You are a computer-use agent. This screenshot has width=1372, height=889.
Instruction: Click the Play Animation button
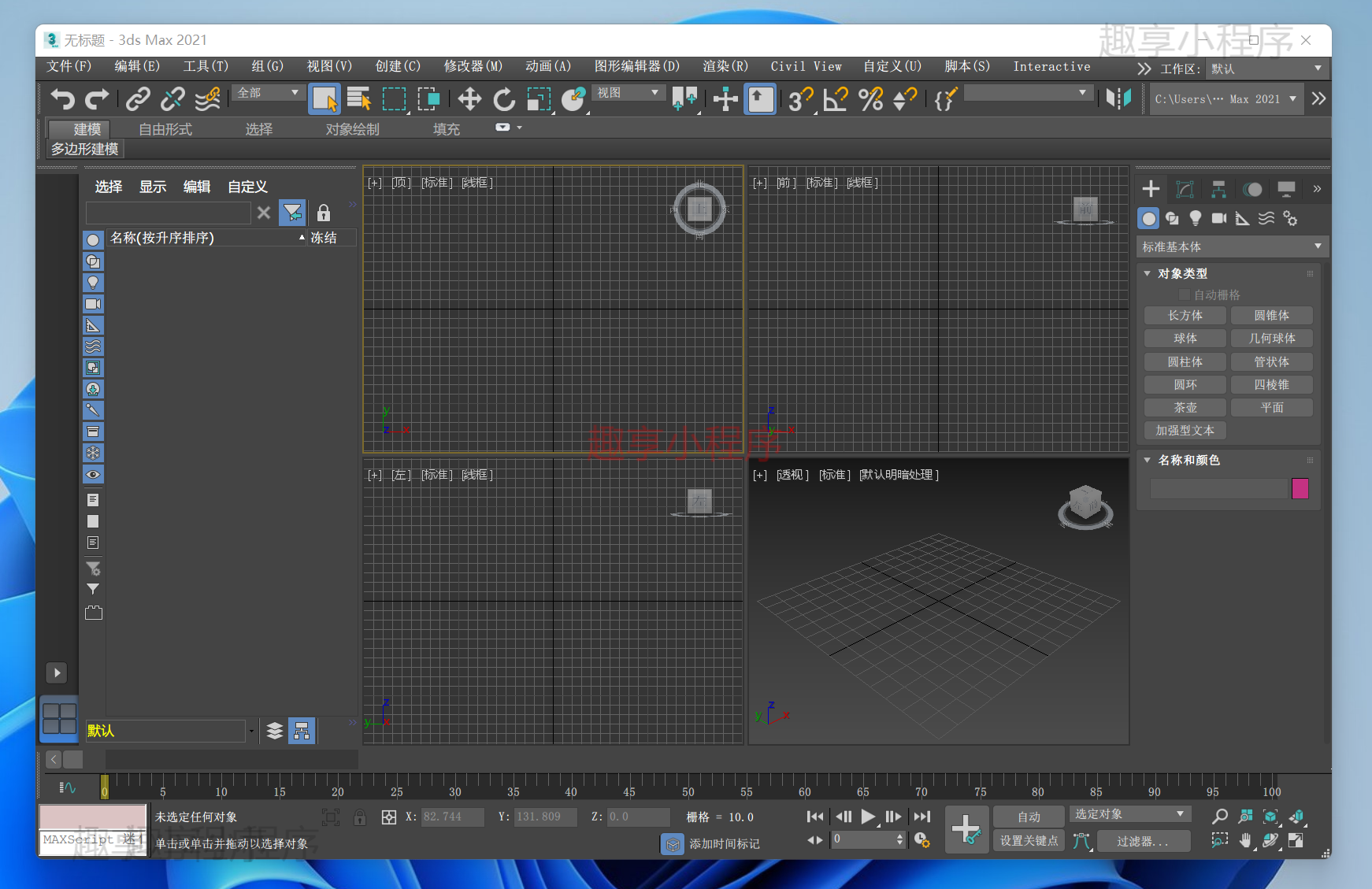tap(868, 817)
